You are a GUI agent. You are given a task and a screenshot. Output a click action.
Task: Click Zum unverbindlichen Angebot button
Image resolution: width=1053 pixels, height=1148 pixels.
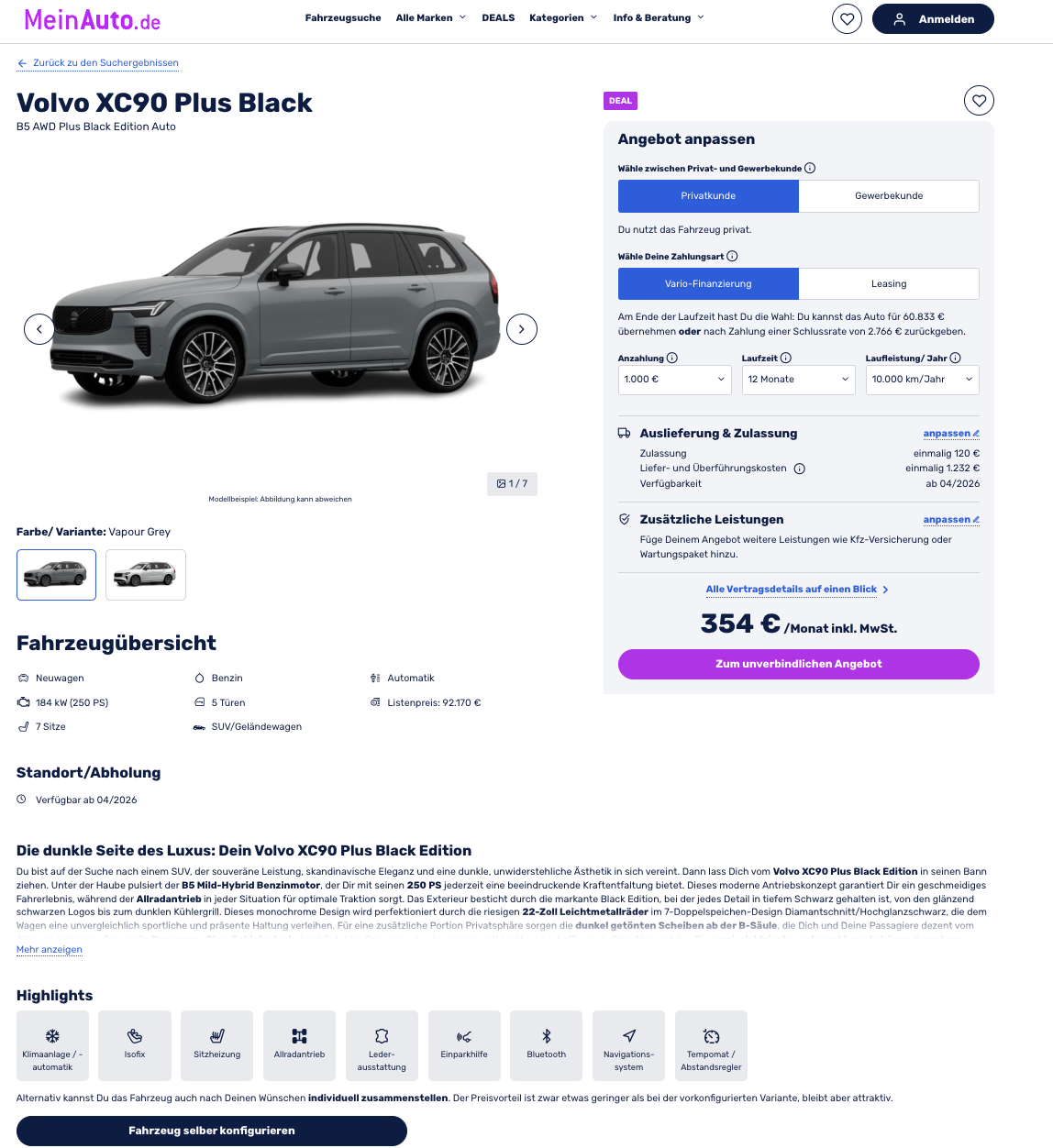pyautogui.click(x=799, y=665)
